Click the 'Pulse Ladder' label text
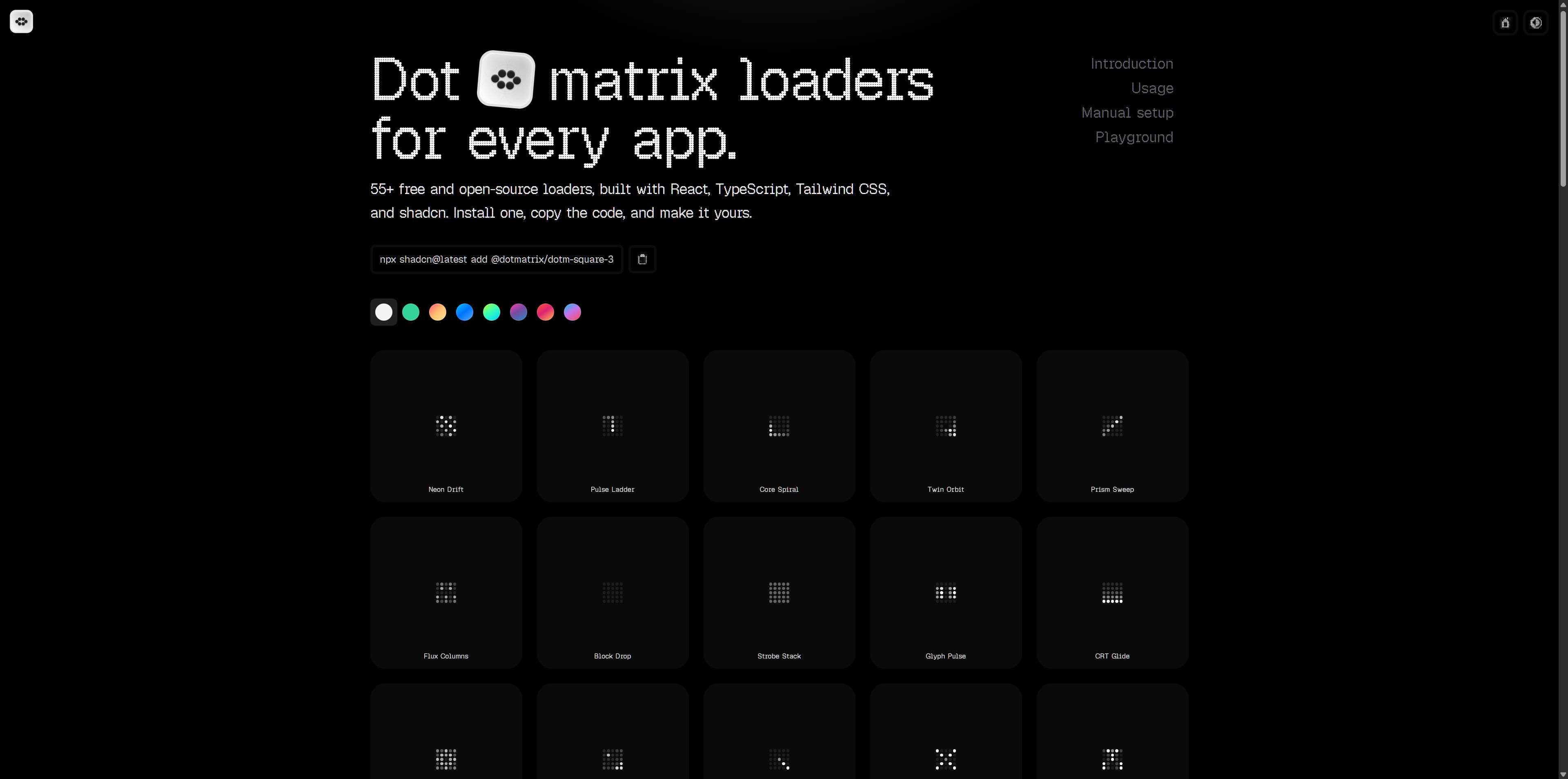Viewport: 1568px width, 779px height. pyautogui.click(x=612, y=490)
